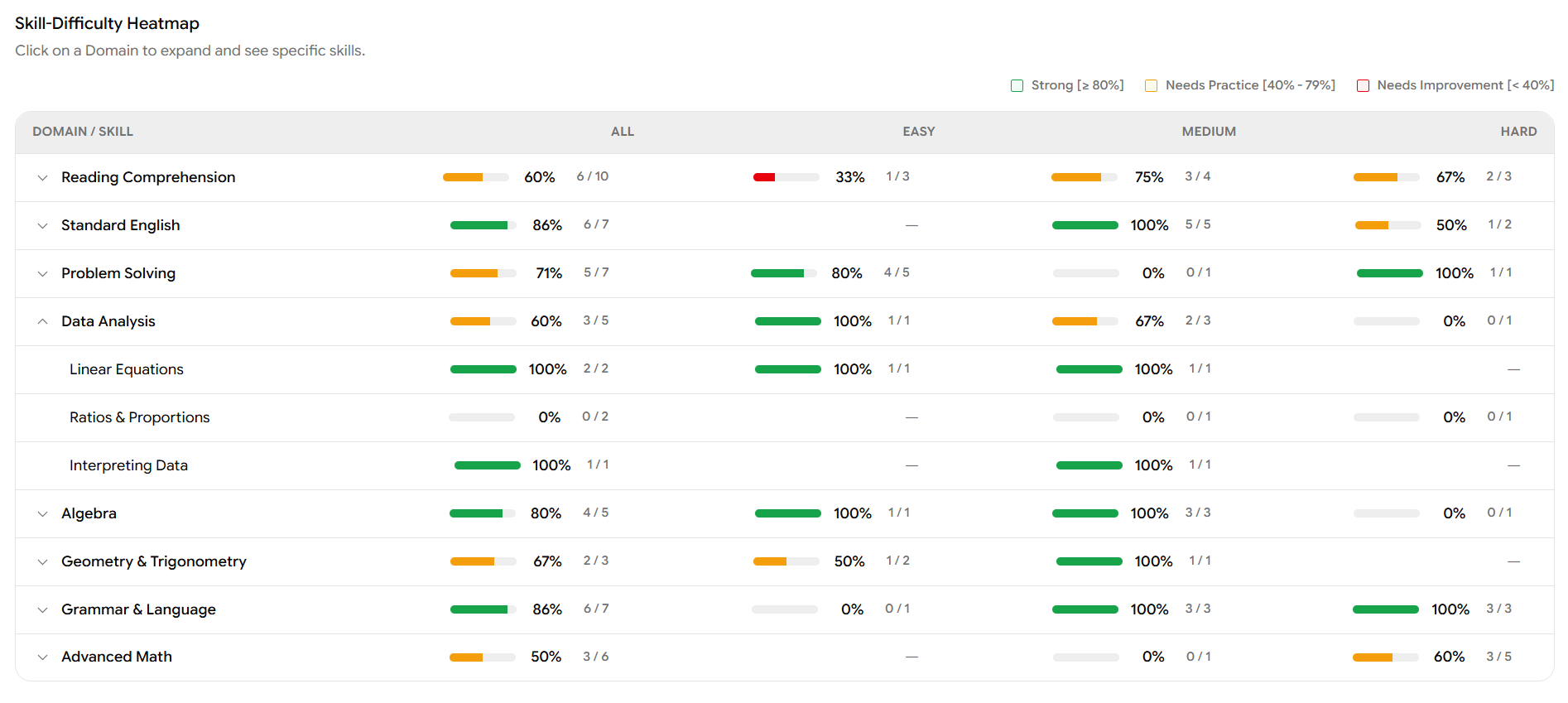Toggle the Needs Improvement legend checkbox

(x=1363, y=86)
